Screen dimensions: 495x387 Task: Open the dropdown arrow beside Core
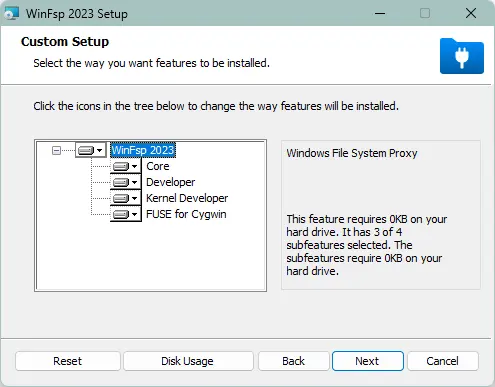[134, 166]
